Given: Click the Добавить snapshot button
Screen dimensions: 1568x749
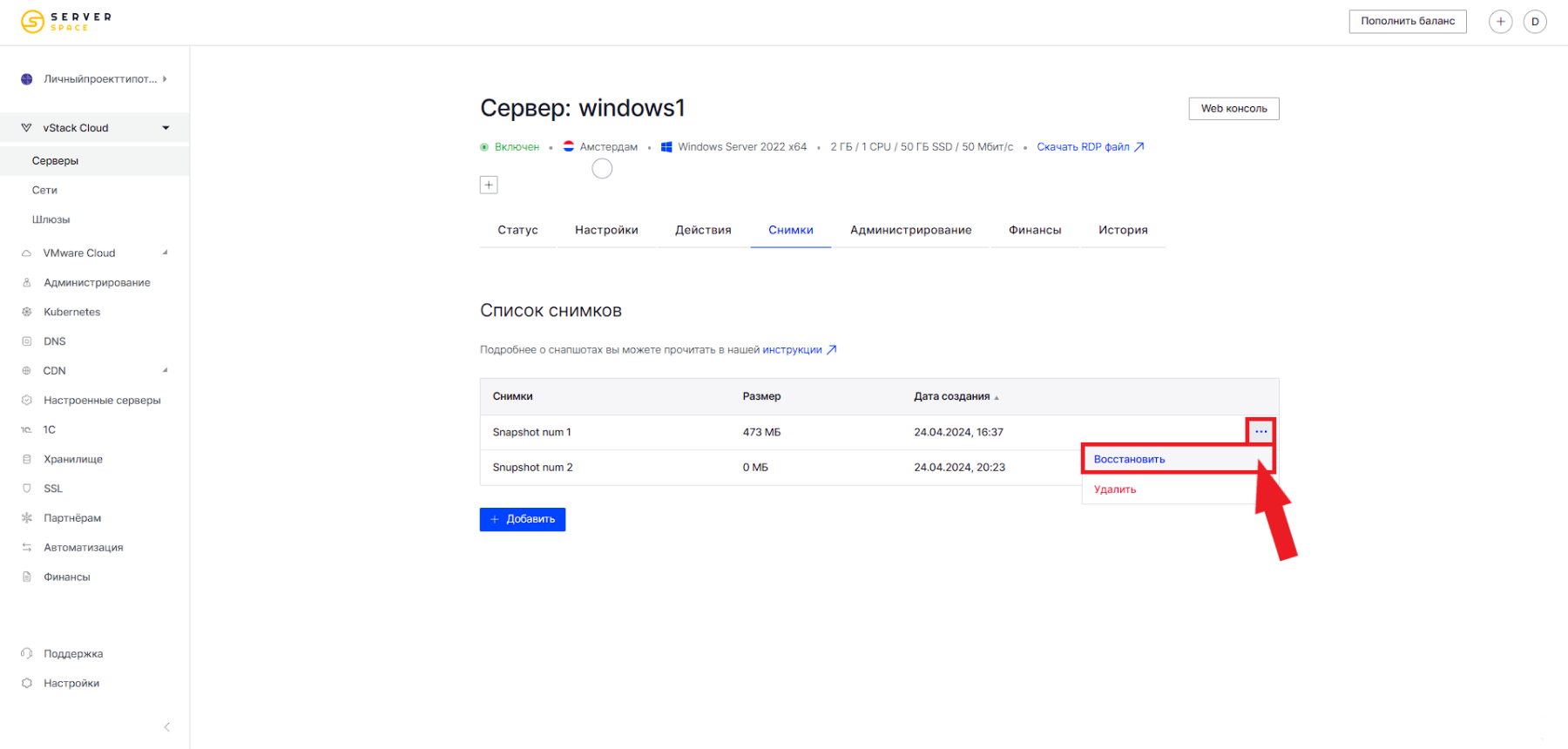Looking at the screenshot, I should [x=523, y=519].
